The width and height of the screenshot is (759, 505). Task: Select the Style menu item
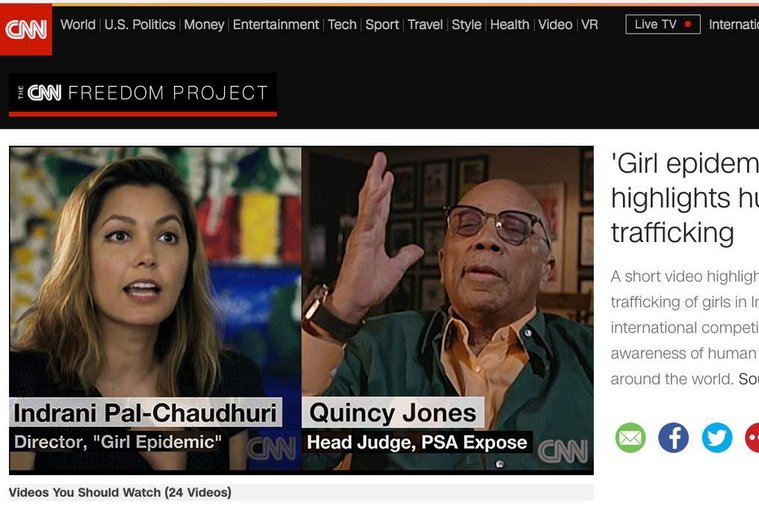tap(466, 24)
